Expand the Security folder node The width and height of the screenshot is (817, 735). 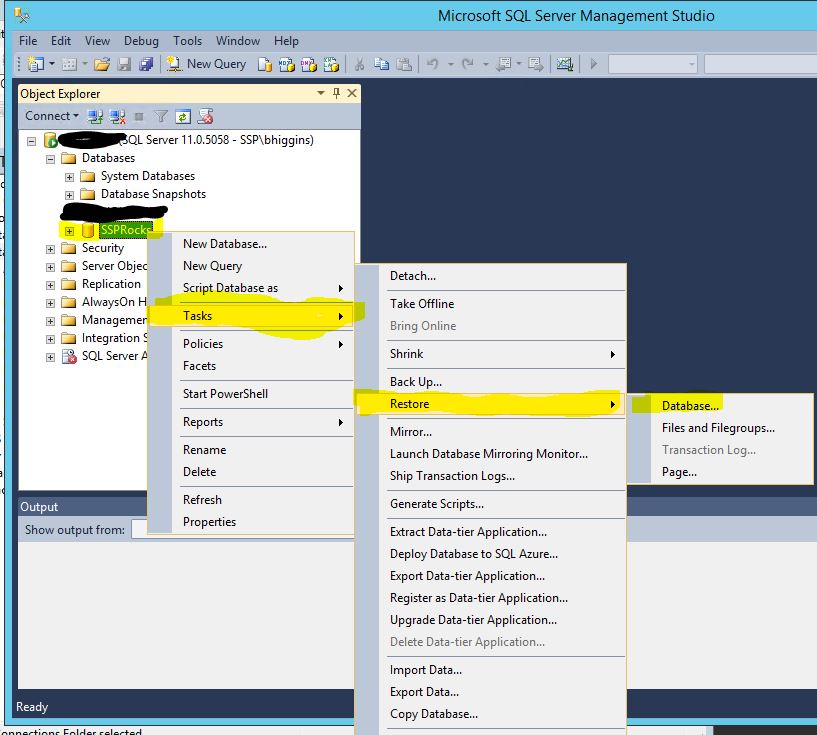(x=51, y=250)
